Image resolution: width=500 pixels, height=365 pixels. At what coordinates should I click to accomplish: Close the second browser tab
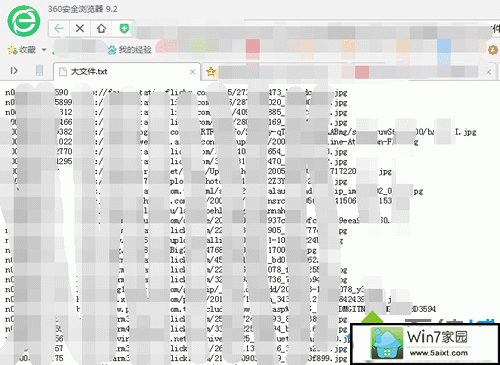pos(489,72)
